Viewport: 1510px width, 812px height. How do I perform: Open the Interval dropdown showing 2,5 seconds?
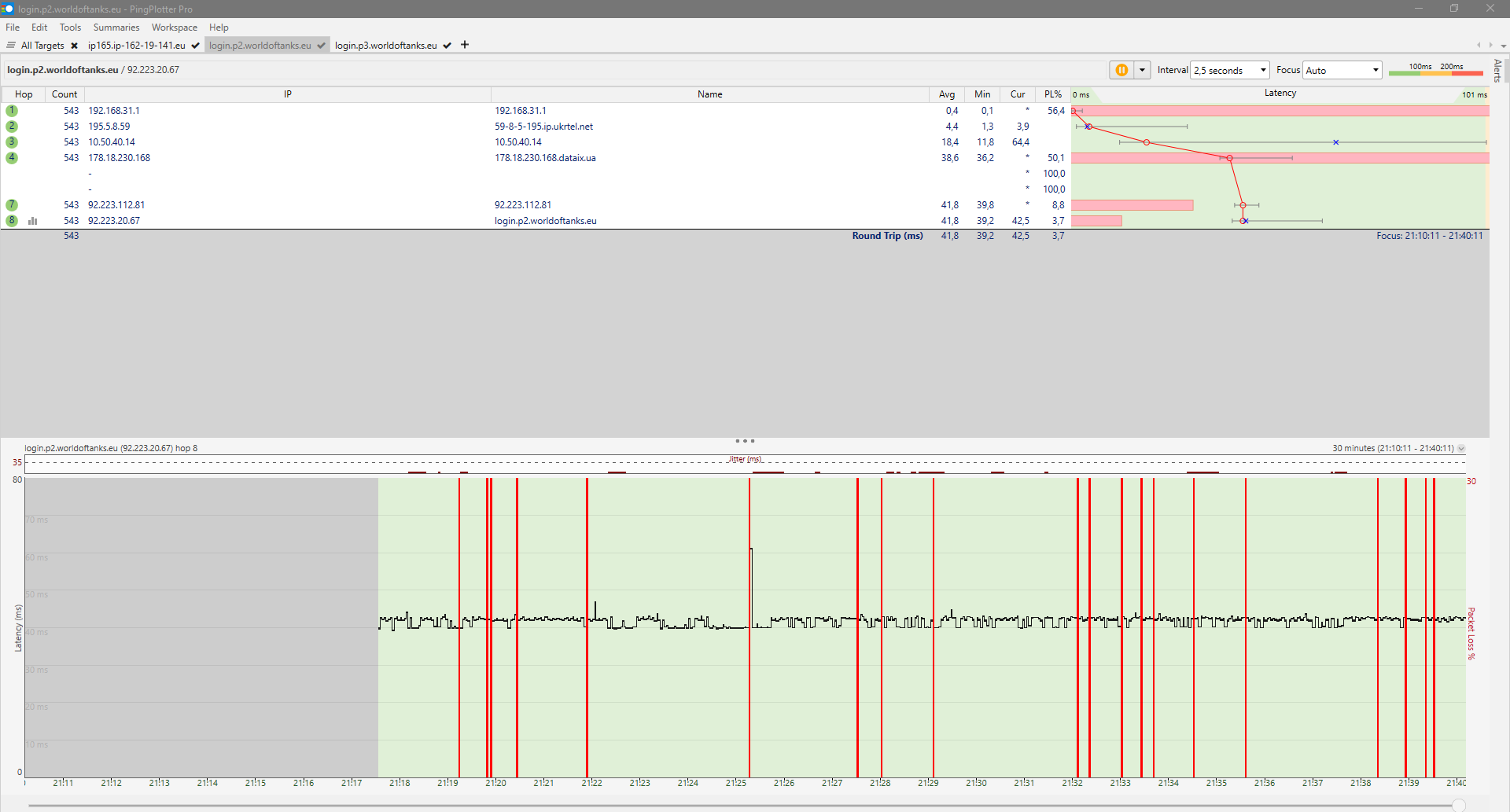coord(1230,70)
